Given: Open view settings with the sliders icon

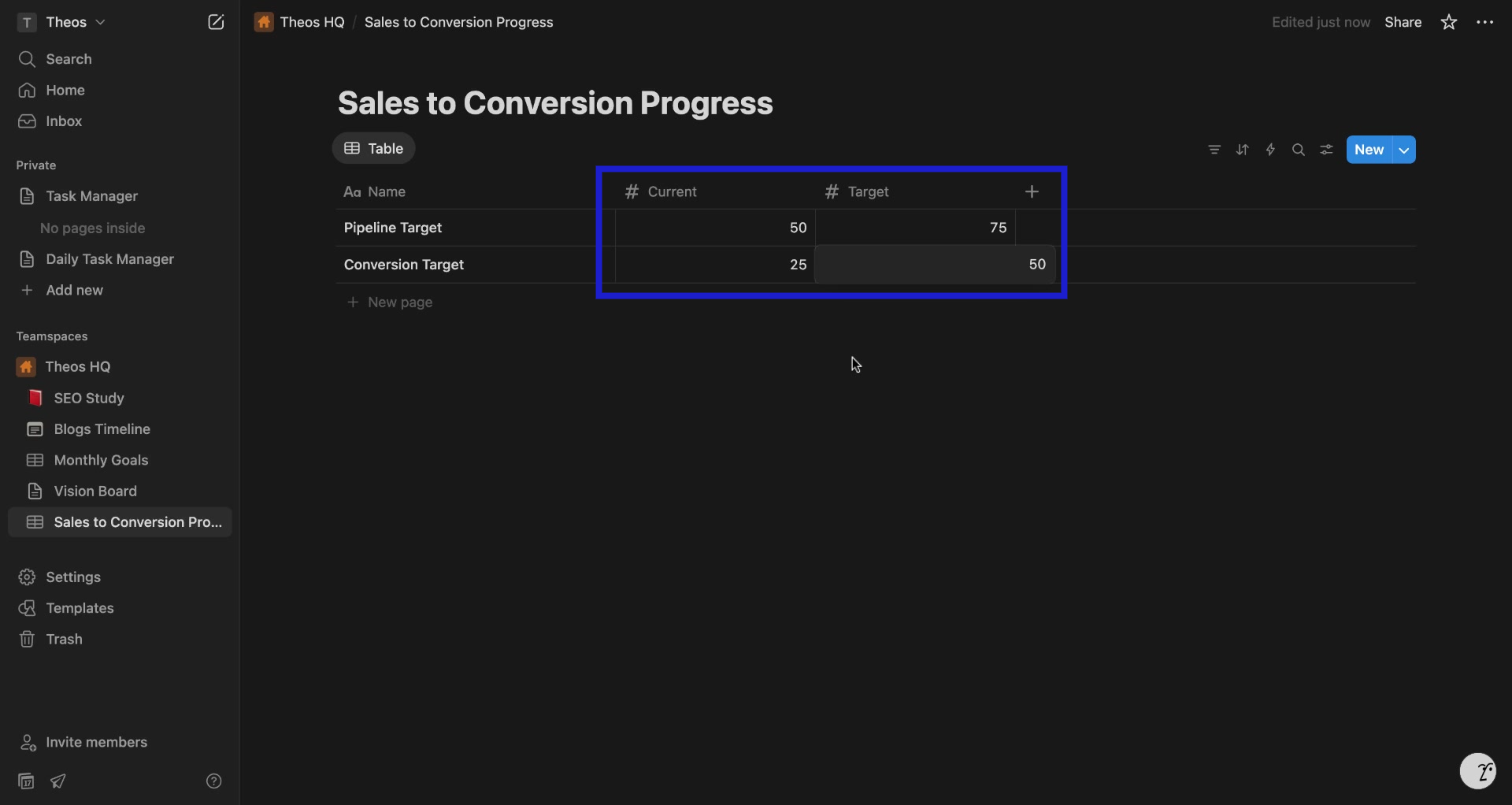Looking at the screenshot, I should tap(1326, 150).
